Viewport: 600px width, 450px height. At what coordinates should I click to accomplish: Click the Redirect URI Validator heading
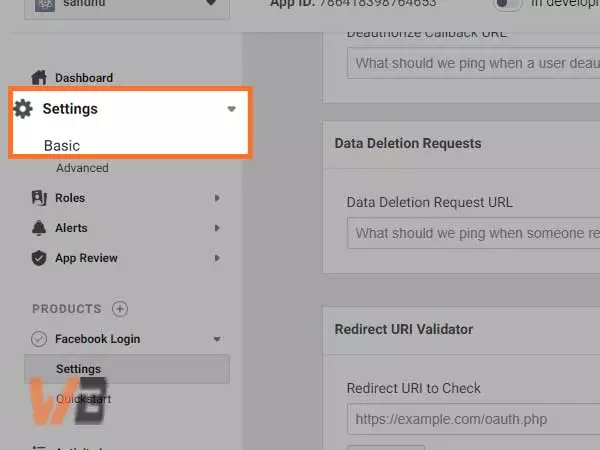tap(404, 329)
